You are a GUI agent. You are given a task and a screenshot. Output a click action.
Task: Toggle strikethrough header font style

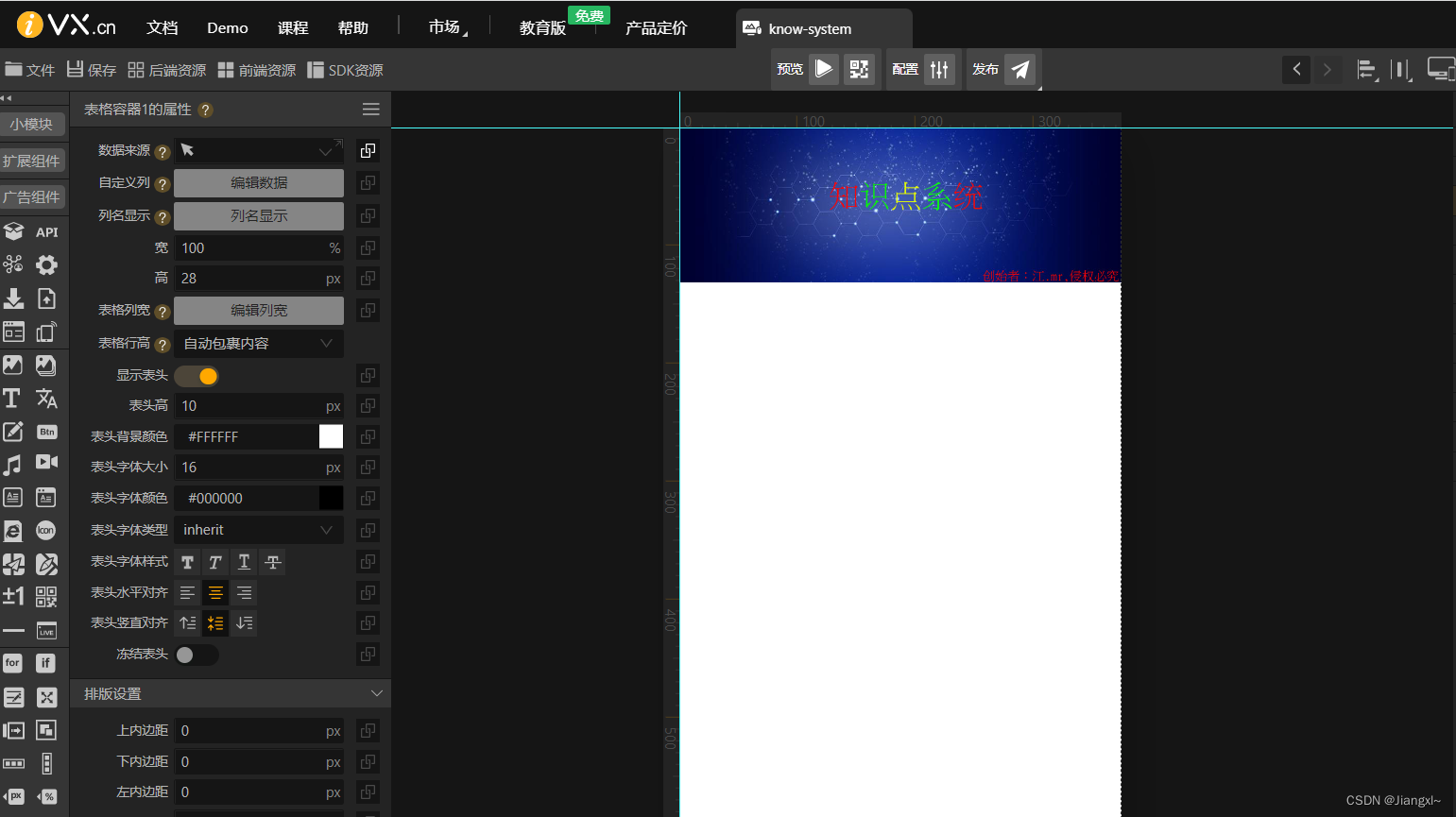pos(273,563)
